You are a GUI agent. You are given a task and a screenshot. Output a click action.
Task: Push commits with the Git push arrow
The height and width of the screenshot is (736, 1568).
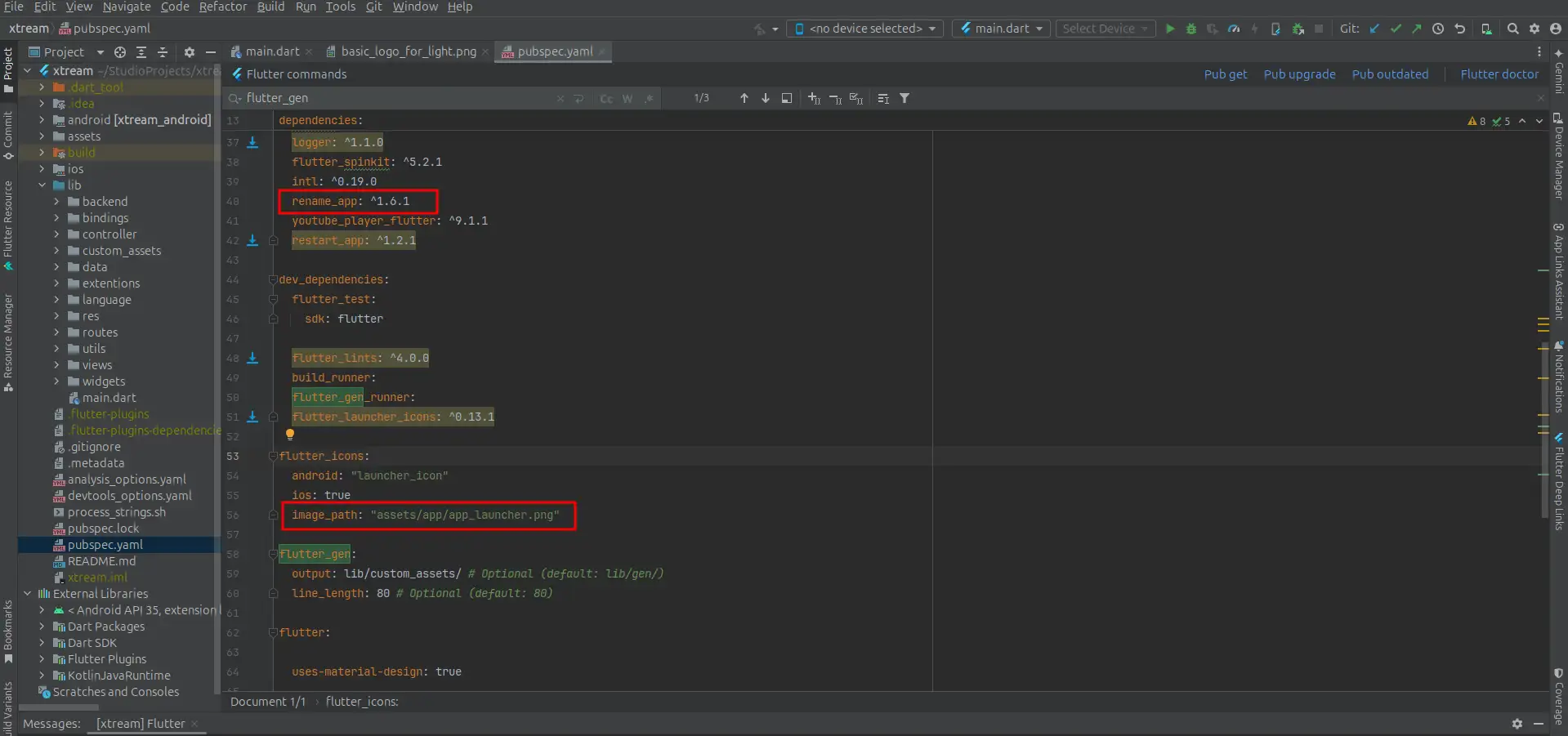pos(1416,29)
